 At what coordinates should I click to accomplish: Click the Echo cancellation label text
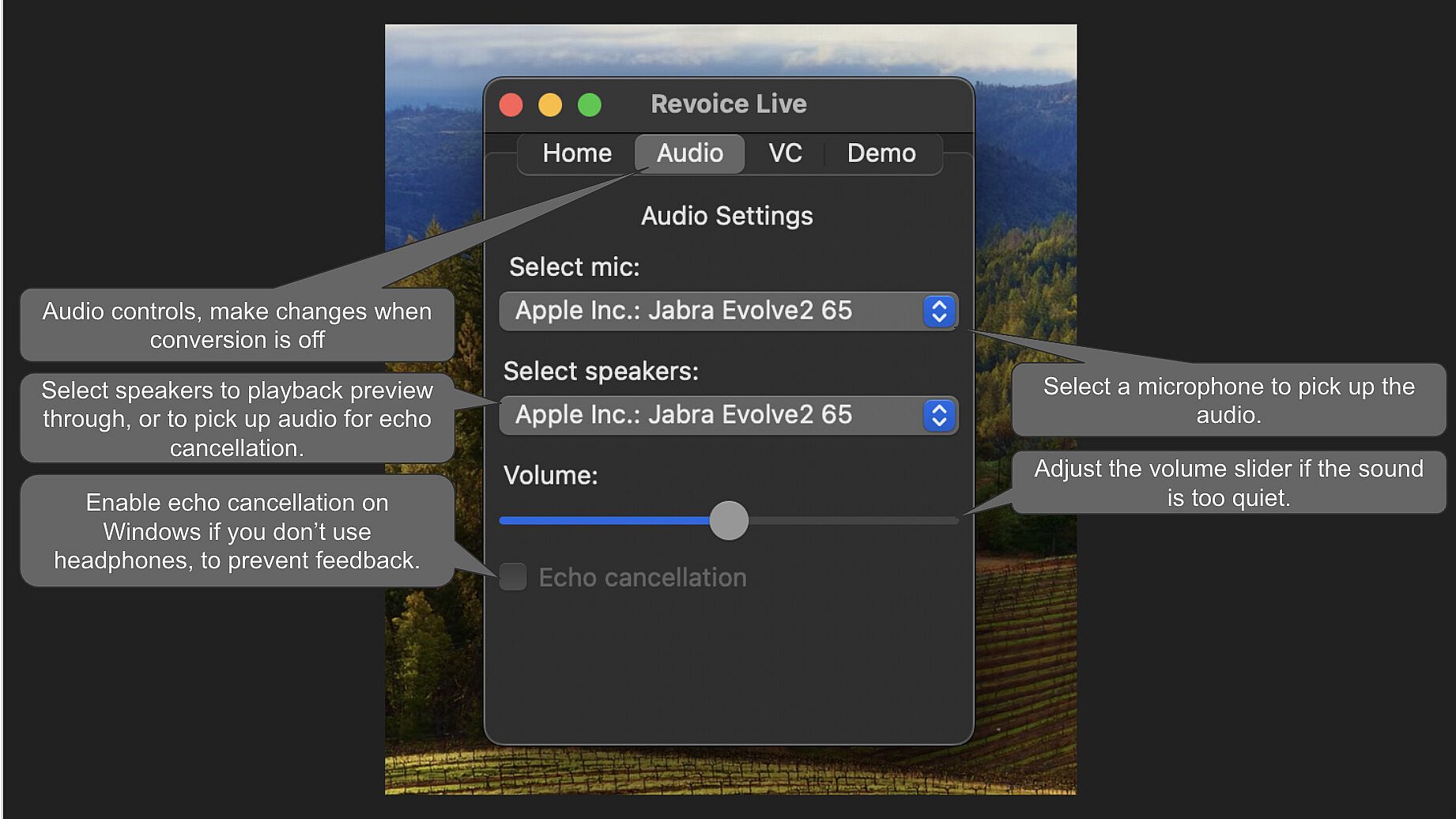click(643, 578)
